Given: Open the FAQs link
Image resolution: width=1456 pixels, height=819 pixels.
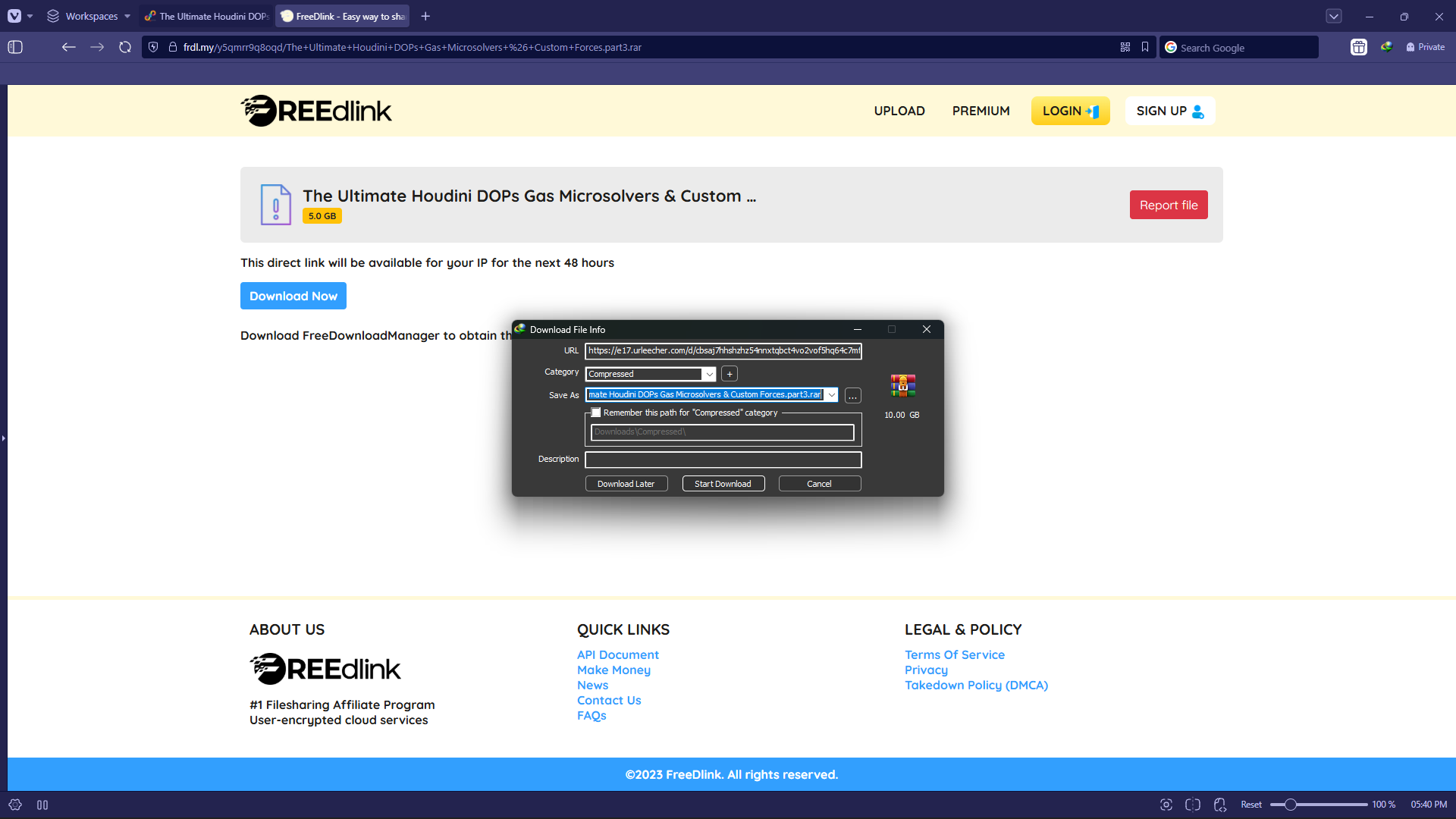Looking at the screenshot, I should pos(591,715).
